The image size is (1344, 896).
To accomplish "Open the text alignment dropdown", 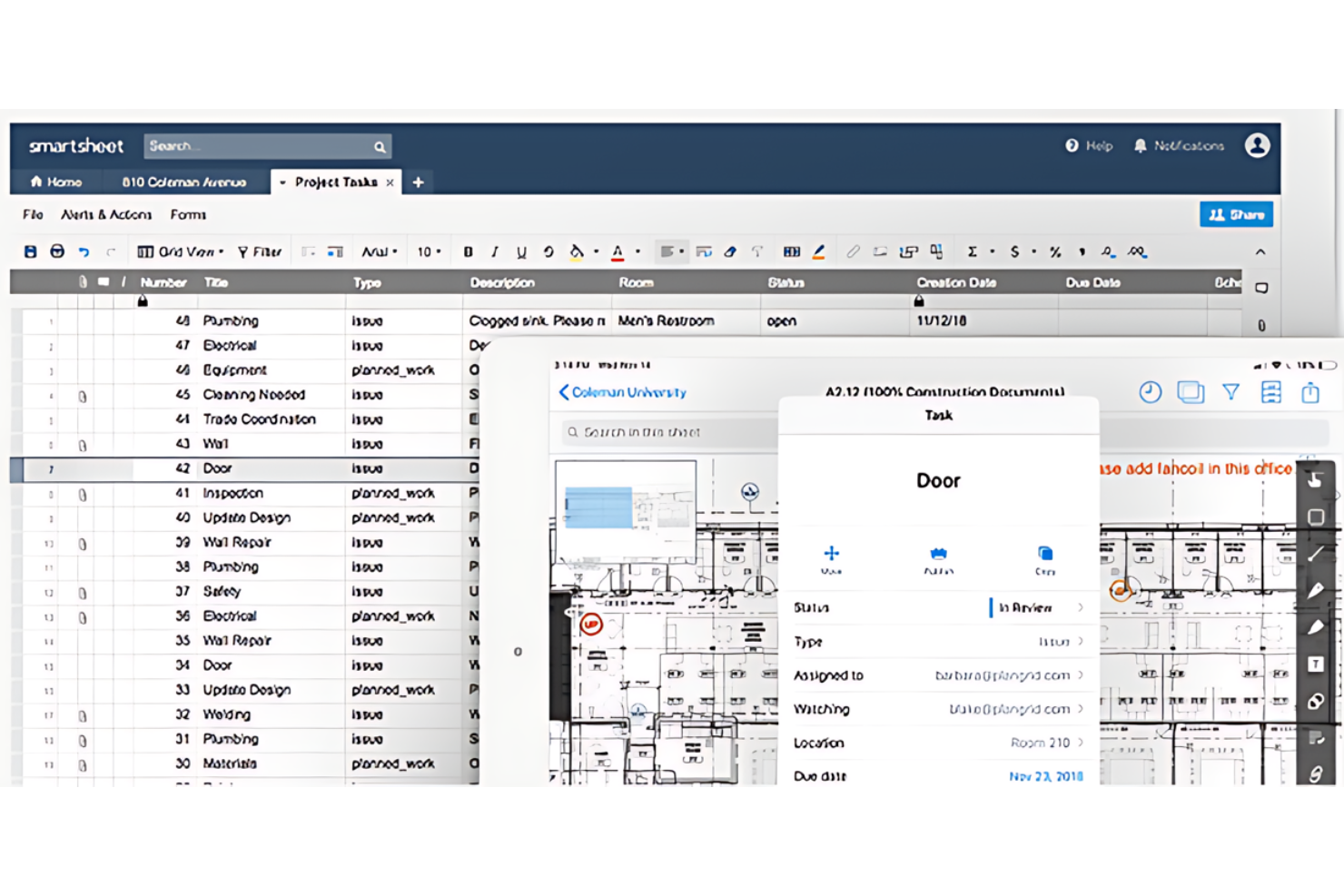I will tap(672, 251).
